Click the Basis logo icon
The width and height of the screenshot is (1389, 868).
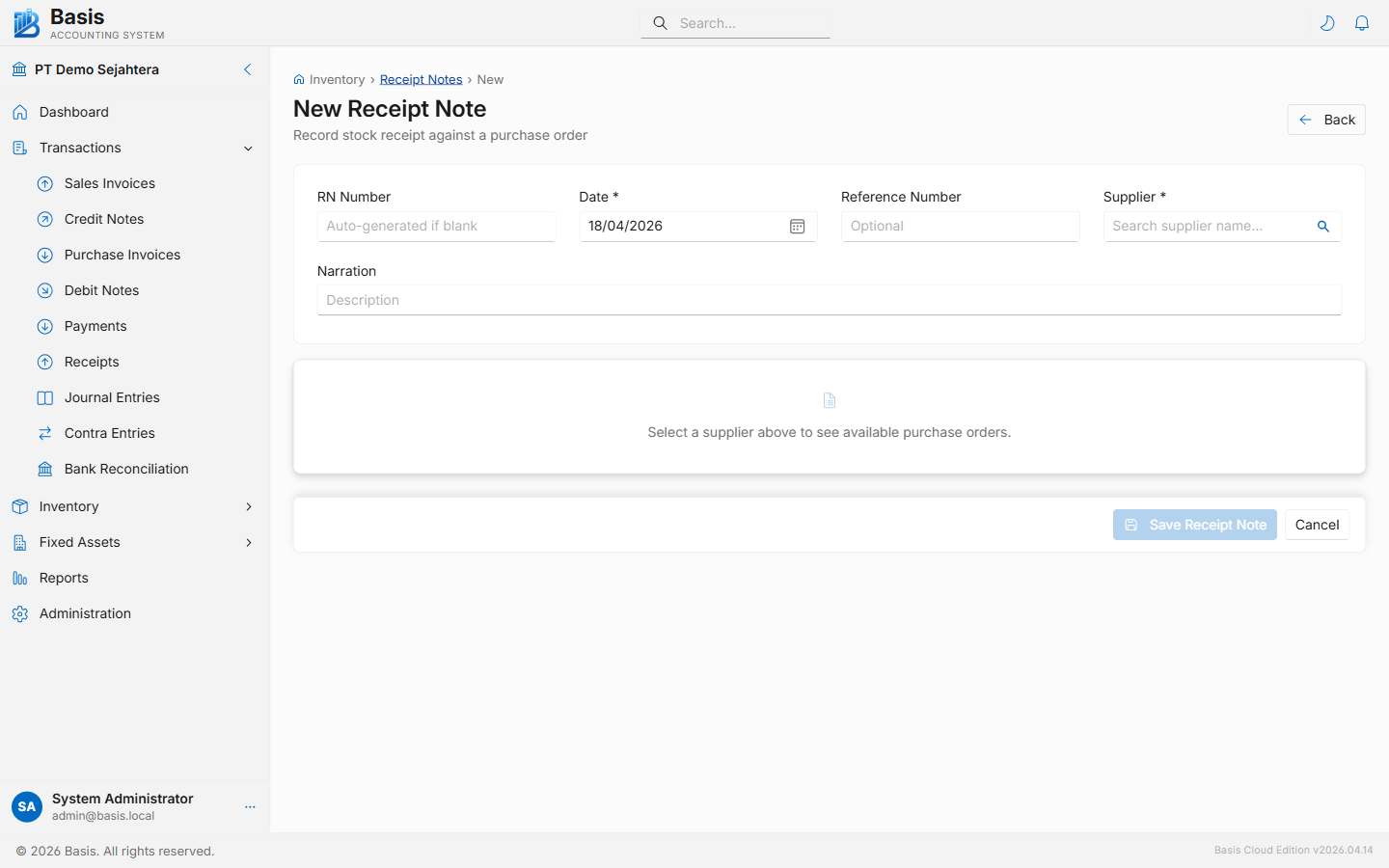pyautogui.click(x=26, y=23)
